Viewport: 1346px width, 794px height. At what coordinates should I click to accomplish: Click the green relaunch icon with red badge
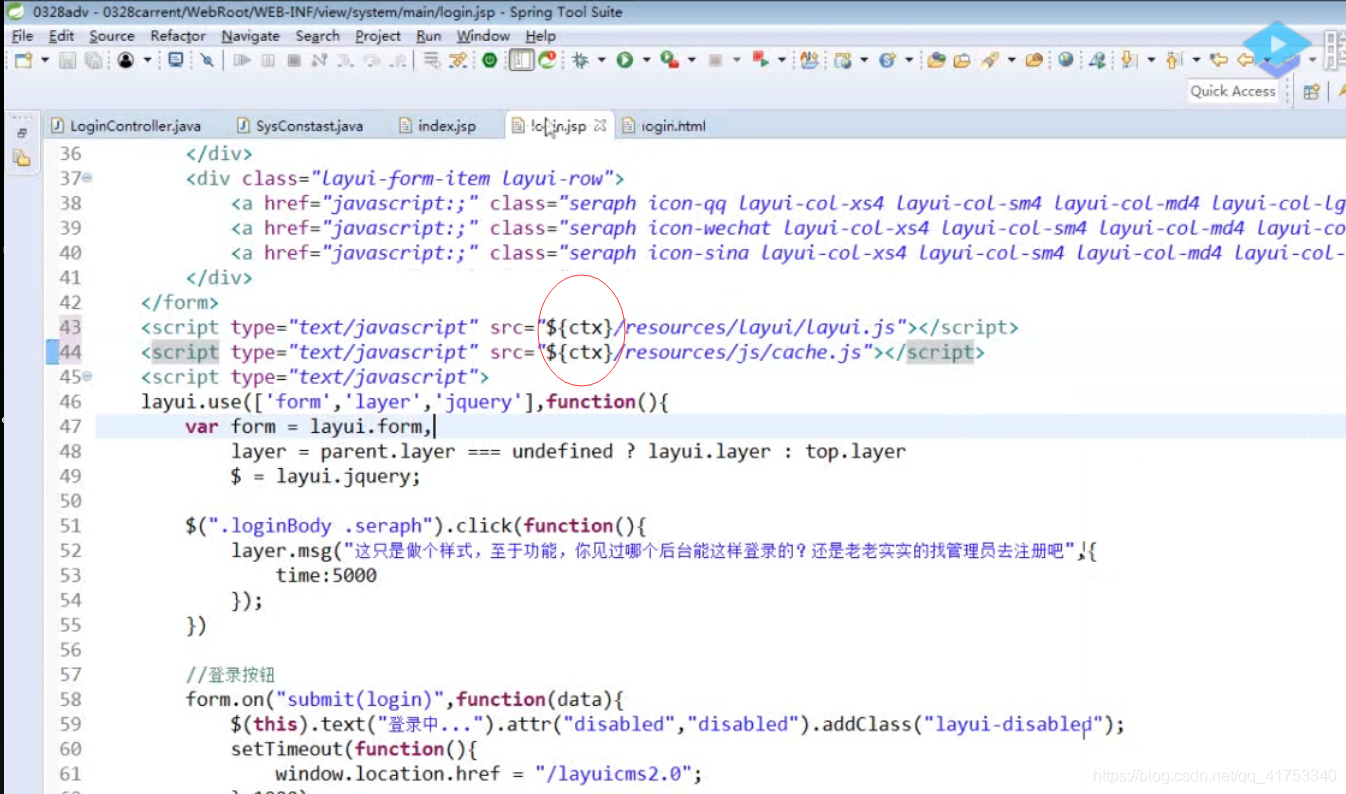click(547, 60)
